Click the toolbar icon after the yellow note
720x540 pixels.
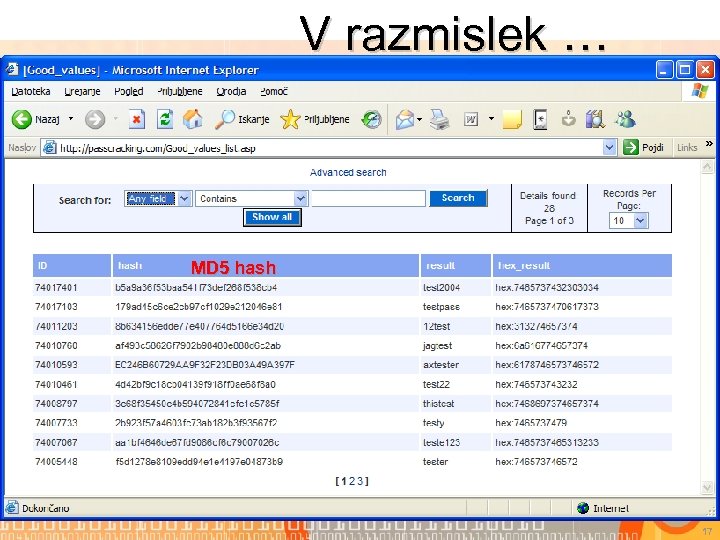coord(540,119)
